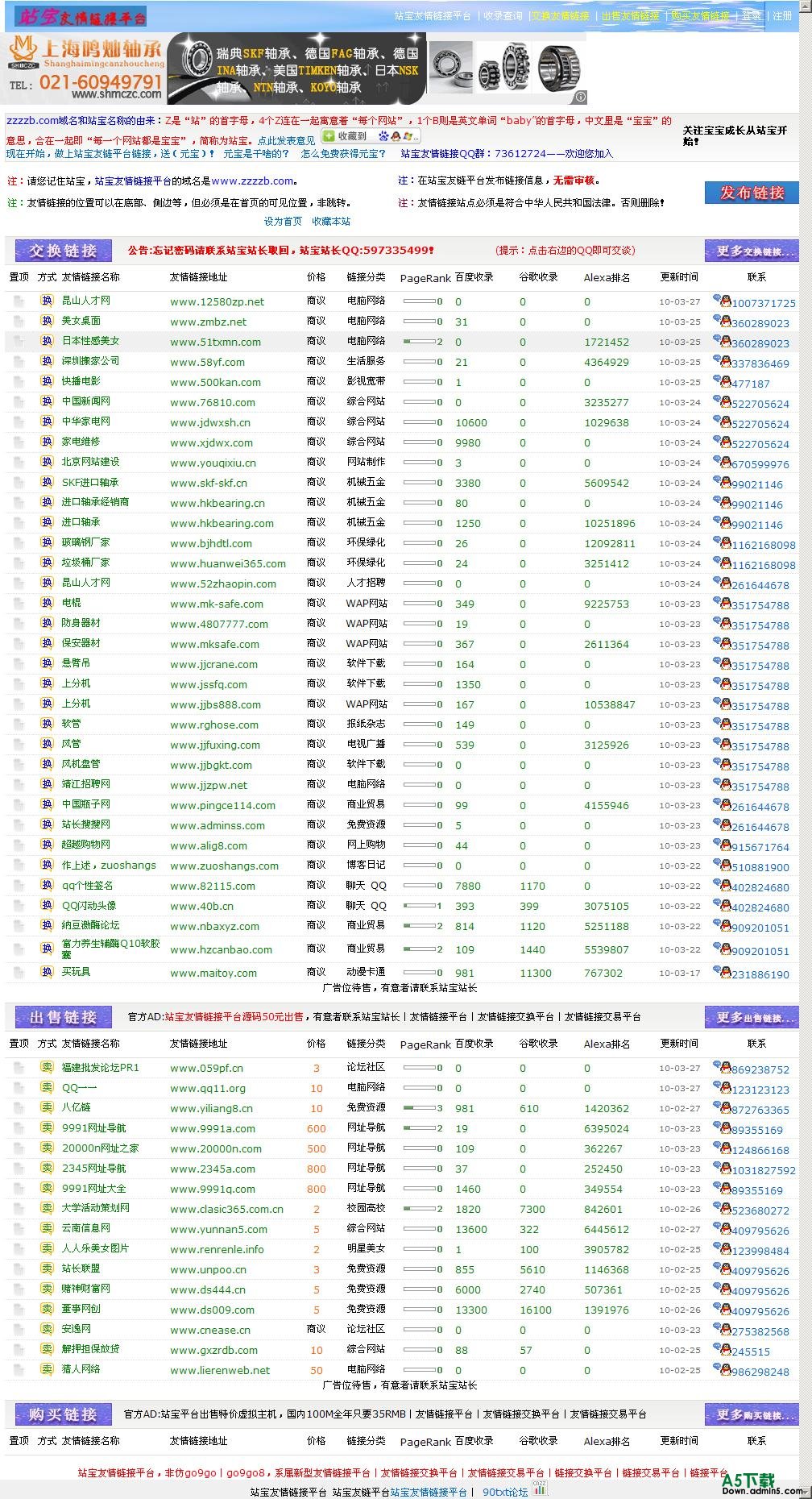Click the link name 20000n网址之家
The width and height of the screenshot is (812, 1499).
[101, 1148]
